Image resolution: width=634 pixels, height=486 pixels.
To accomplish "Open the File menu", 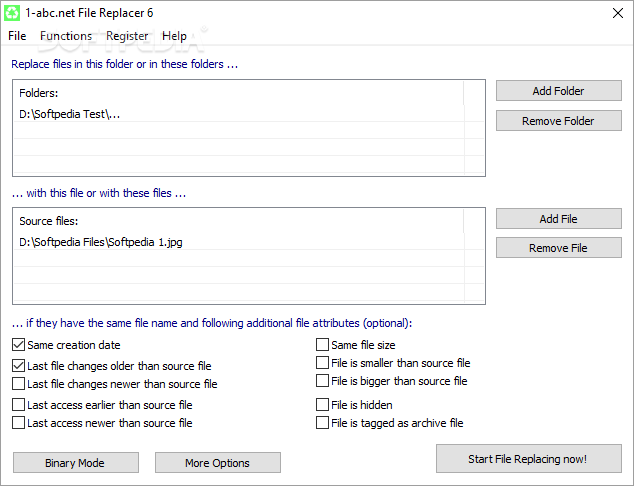I will [17, 36].
